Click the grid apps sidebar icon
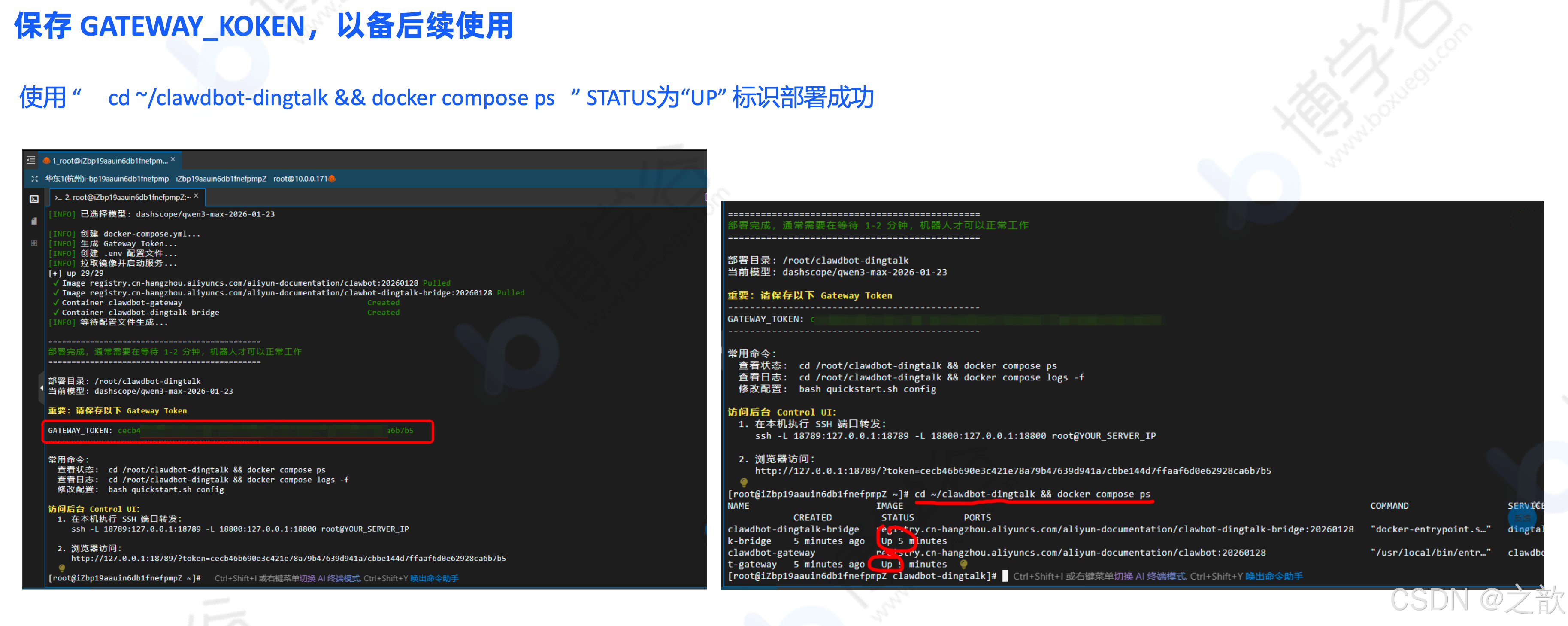 pos(34,243)
